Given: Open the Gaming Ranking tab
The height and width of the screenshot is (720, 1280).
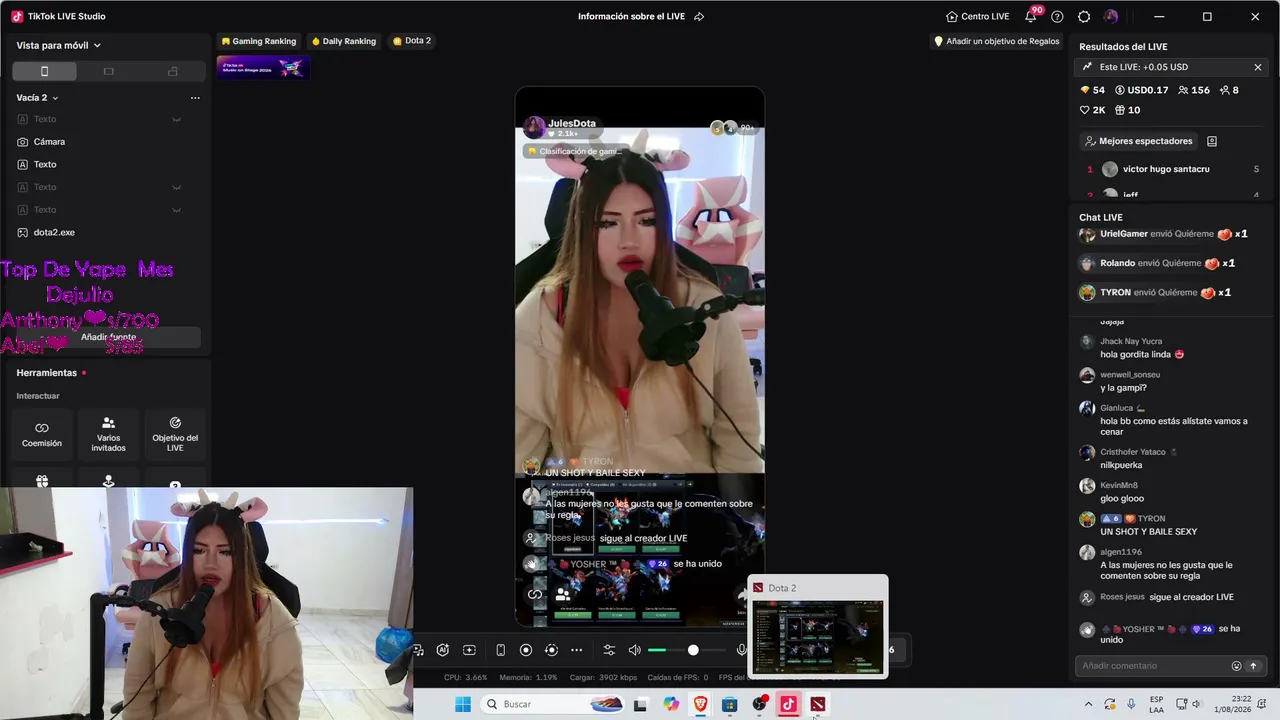Looking at the screenshot, I should pyautogui.click(x=258, y=41).
